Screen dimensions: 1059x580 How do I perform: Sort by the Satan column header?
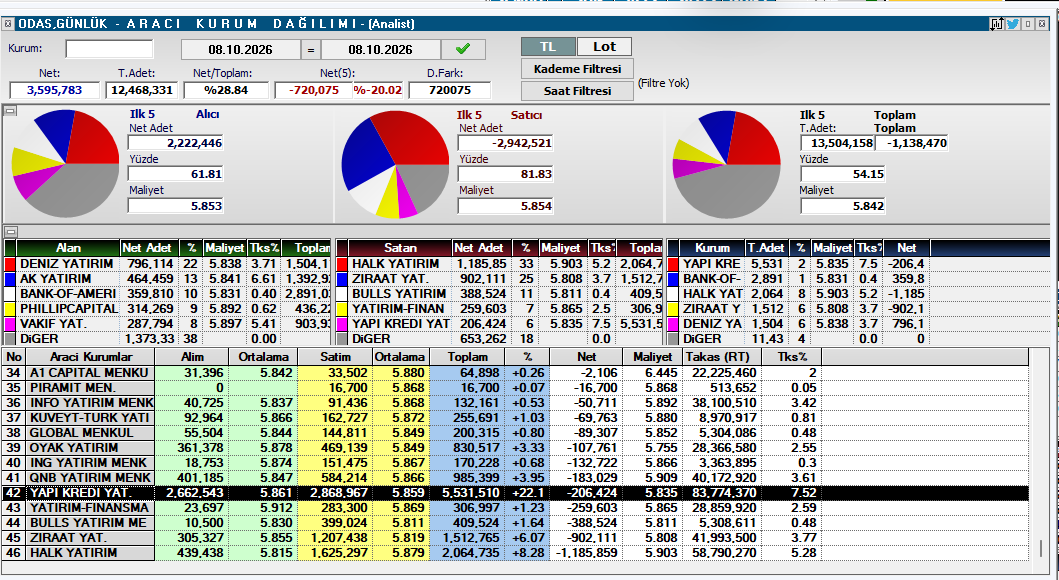(400, 248)
